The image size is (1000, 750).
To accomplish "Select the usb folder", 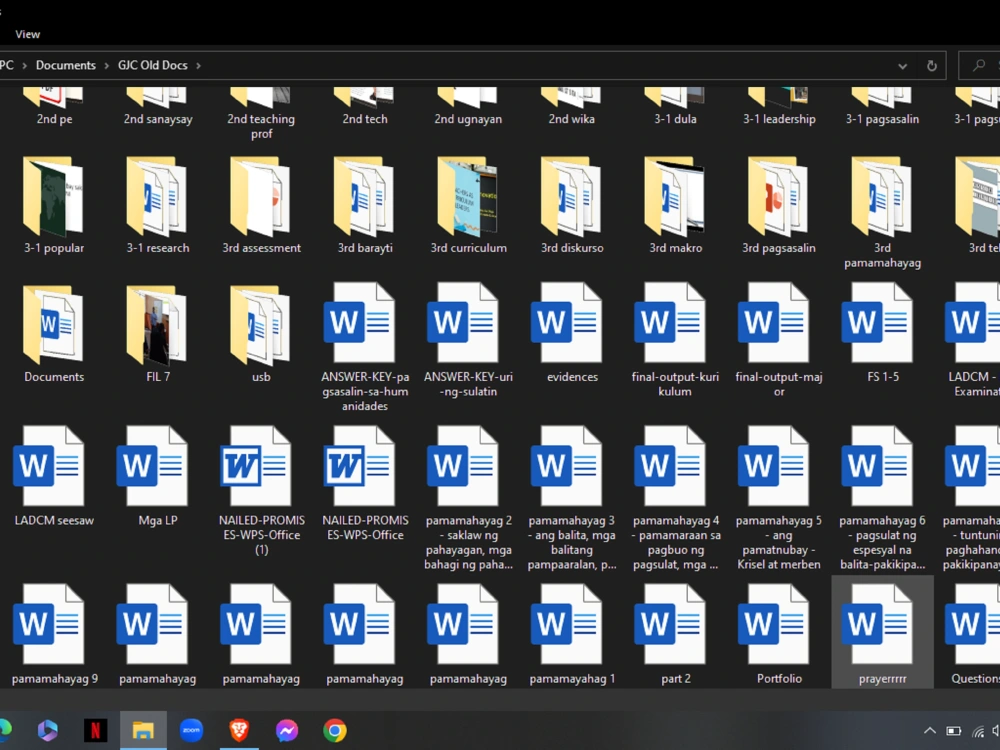I will 261,334.
